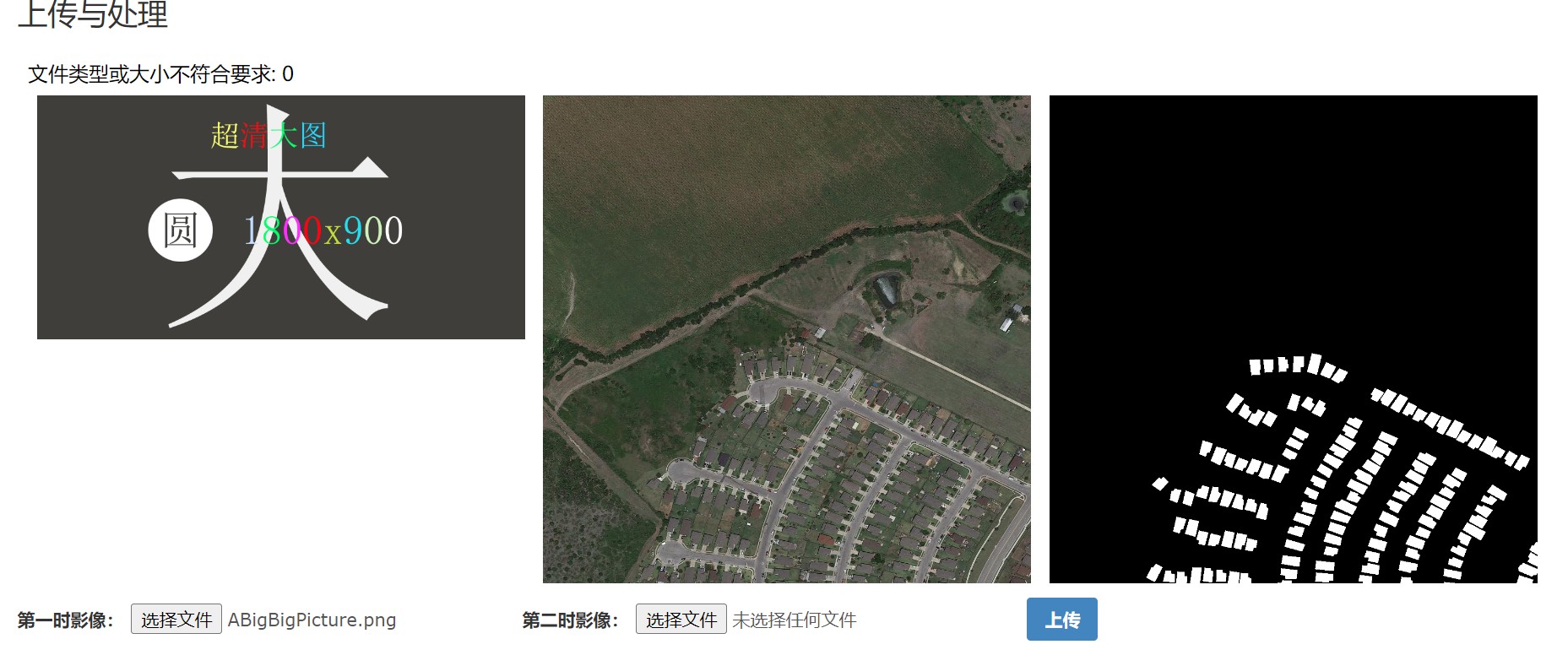Viewport: 1568px width, 666px height.
Task: Click the 未选择任何文件 text
Action: (x=795, y=620)
